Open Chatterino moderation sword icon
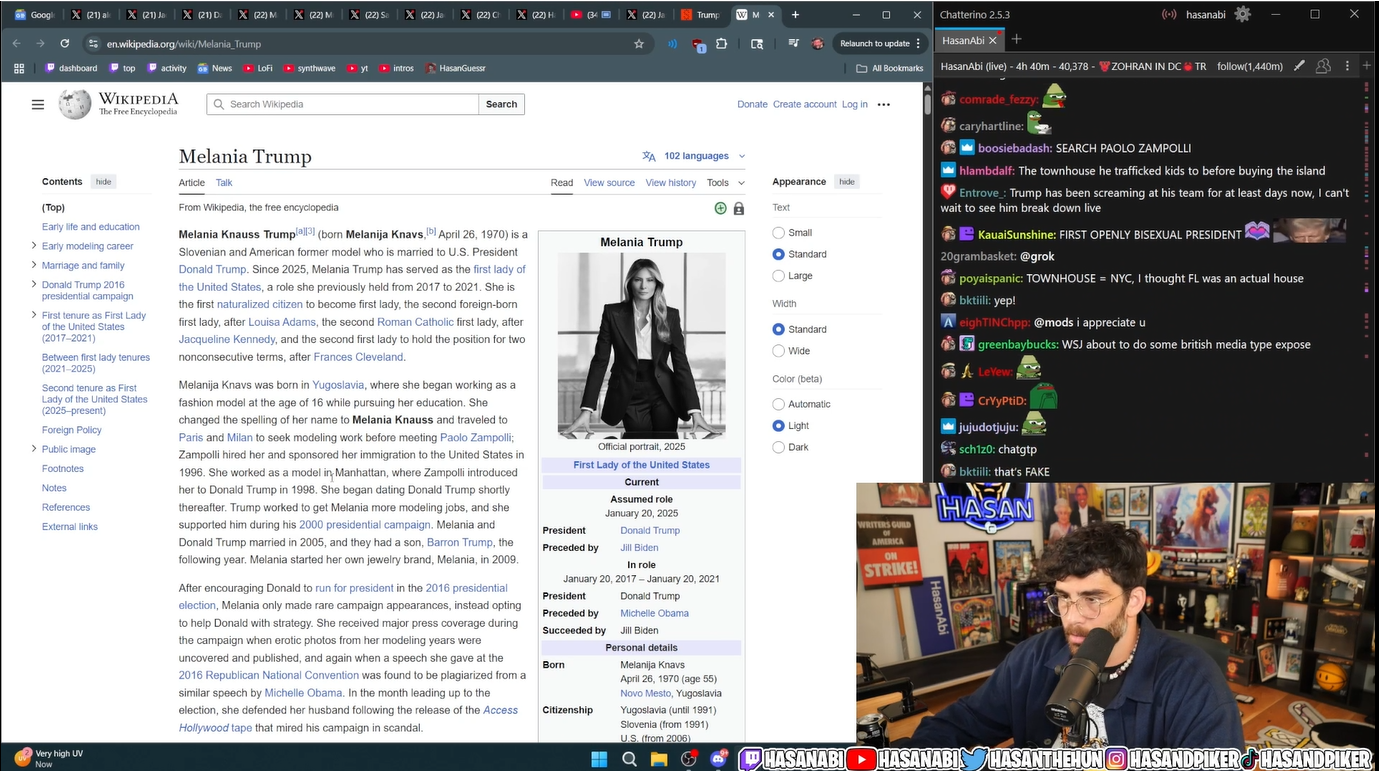The width and height of the screenshot is (1379, 771). coord(1299,66)
